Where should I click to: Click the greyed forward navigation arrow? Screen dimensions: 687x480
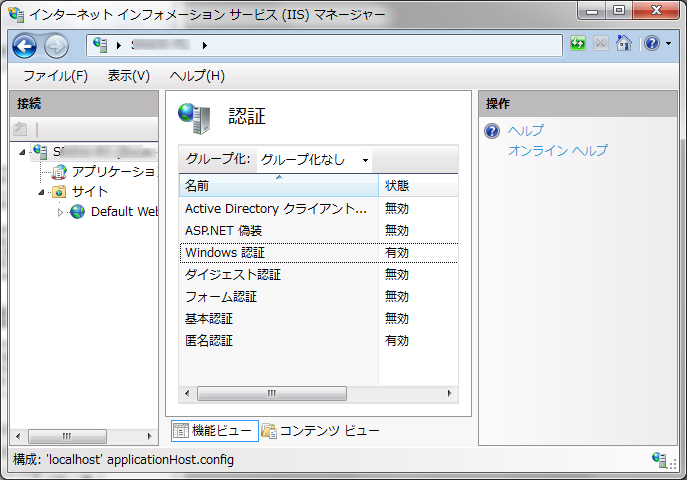tap(56, 46)
